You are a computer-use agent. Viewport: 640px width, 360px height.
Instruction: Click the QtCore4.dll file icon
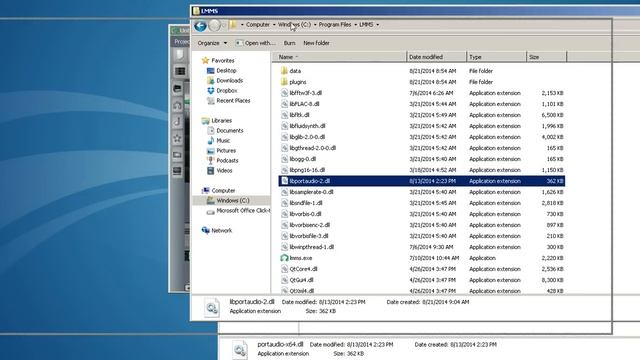point(284,269)
